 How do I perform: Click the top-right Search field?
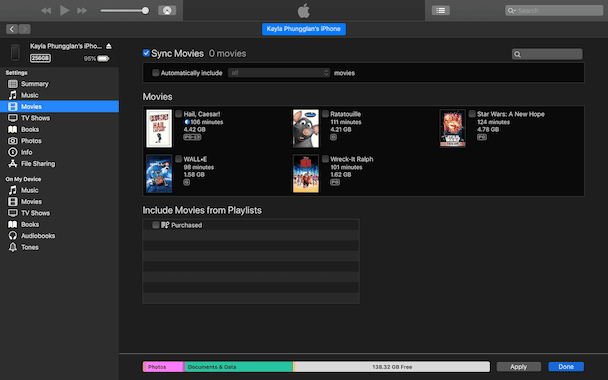coord(554,10)
